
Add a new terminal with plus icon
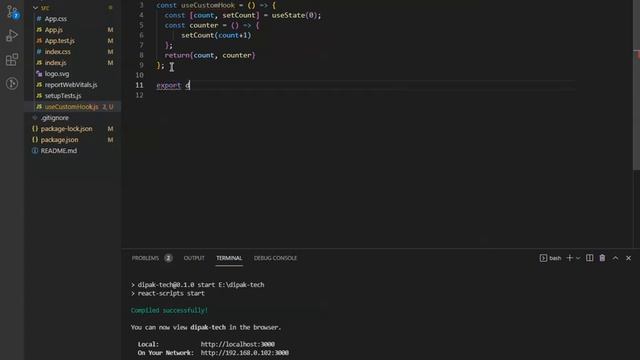tap(570, 258)
